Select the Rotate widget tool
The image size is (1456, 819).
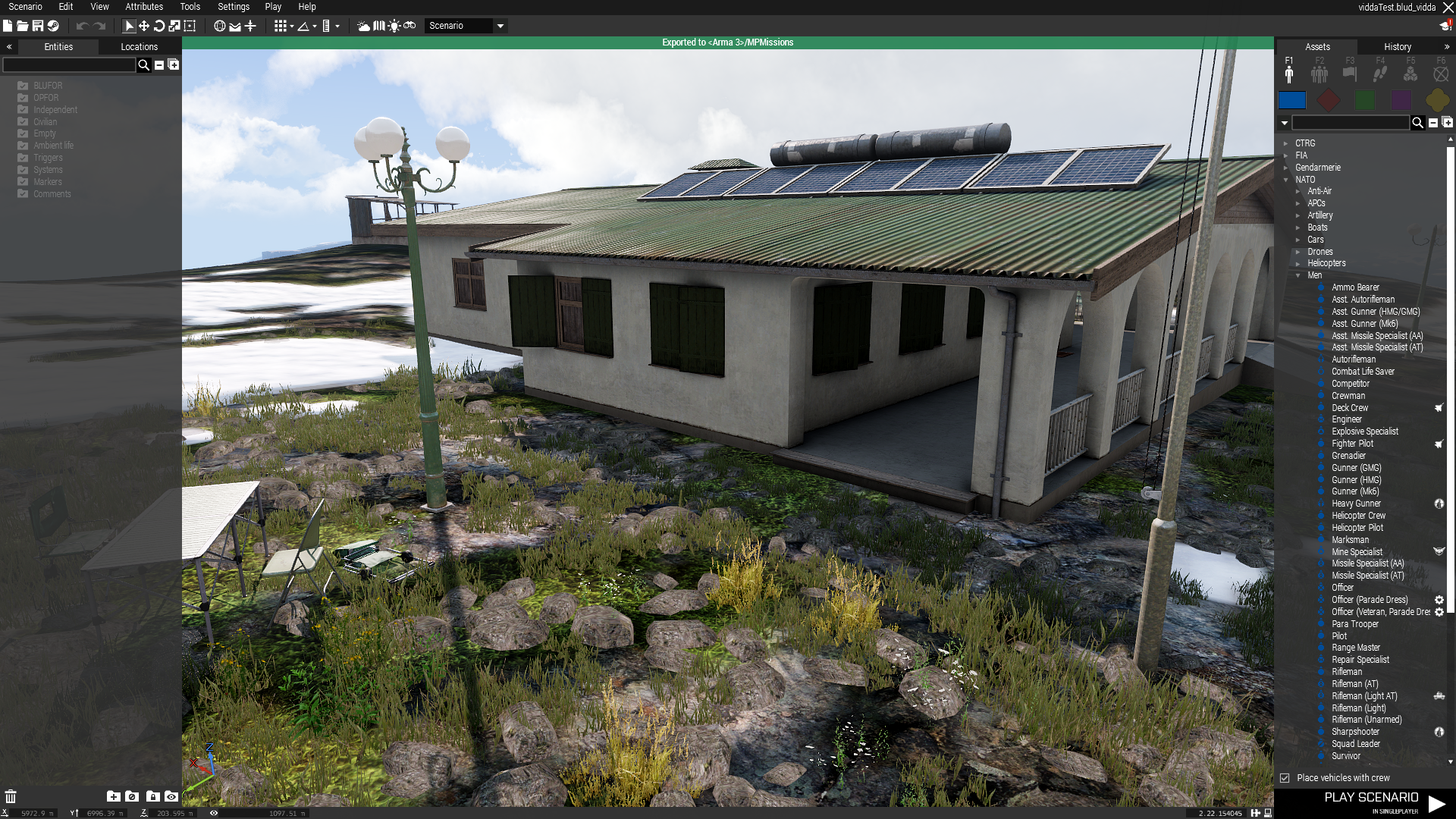coord(159,26)
